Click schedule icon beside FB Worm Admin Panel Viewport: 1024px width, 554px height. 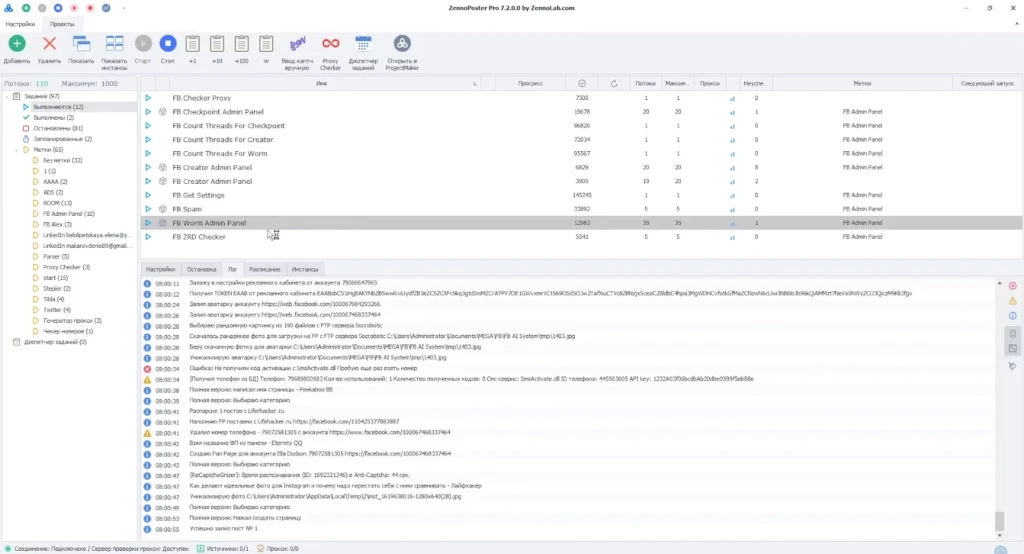(x=163, y=223)
